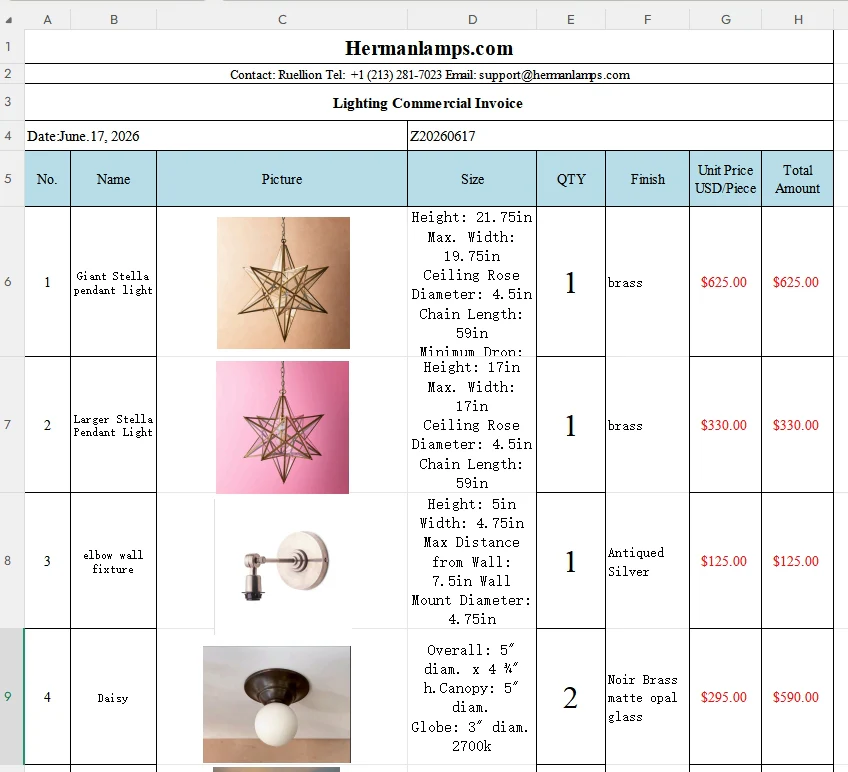Select the Date:June.17, 2026 cell
The image size is (848, 772).
click(x=216, y=136)
